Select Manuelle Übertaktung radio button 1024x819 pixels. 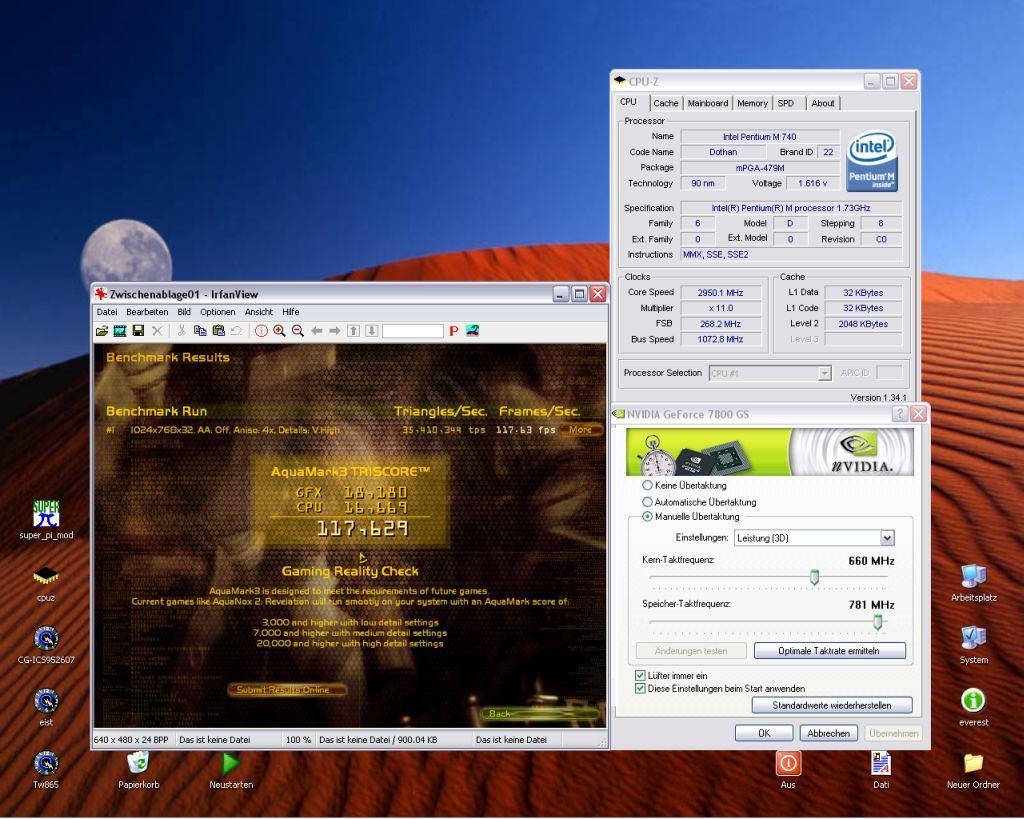(x=647, y=517)
